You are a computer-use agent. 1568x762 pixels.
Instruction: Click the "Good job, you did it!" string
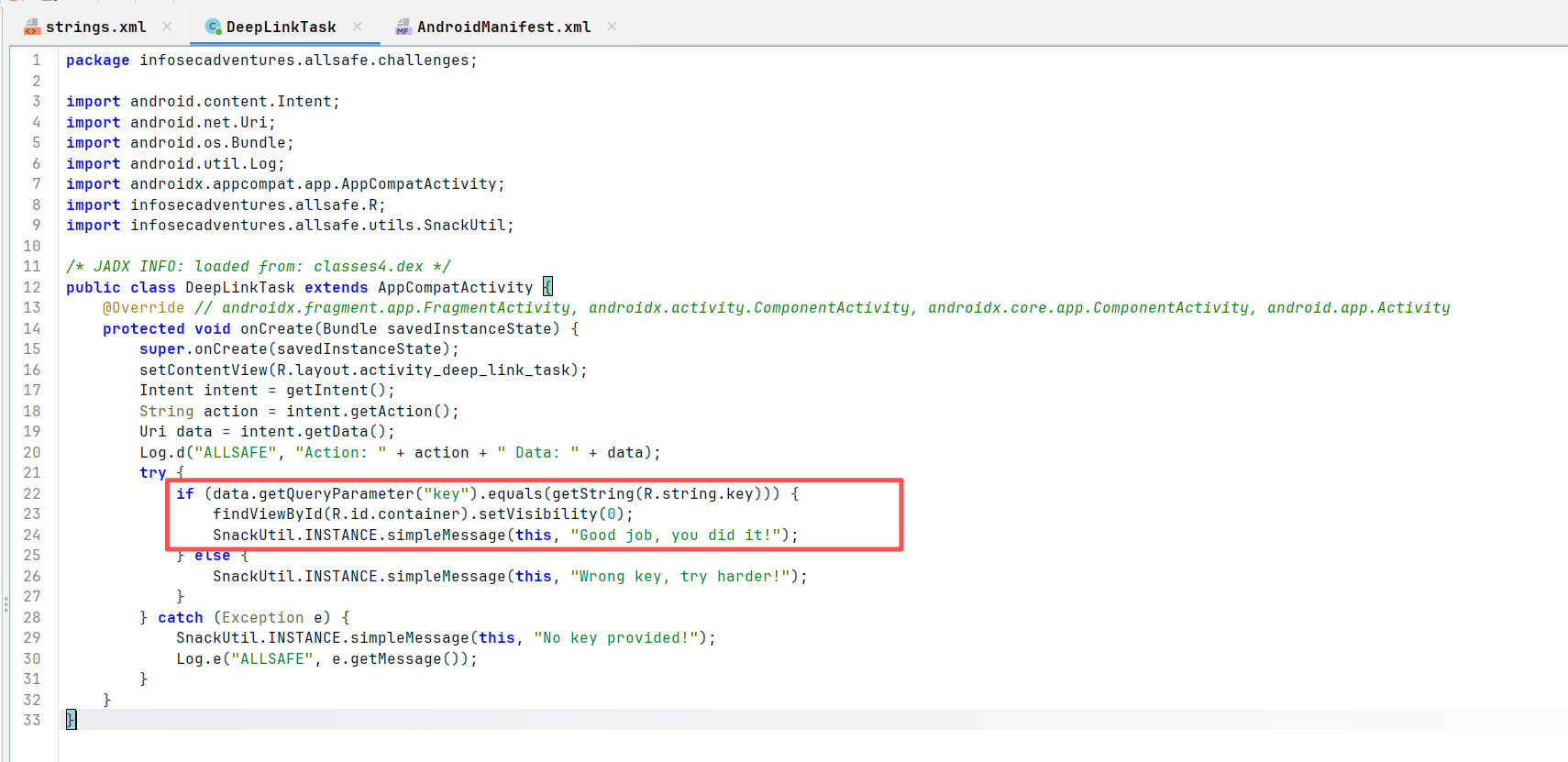point(675,535)
